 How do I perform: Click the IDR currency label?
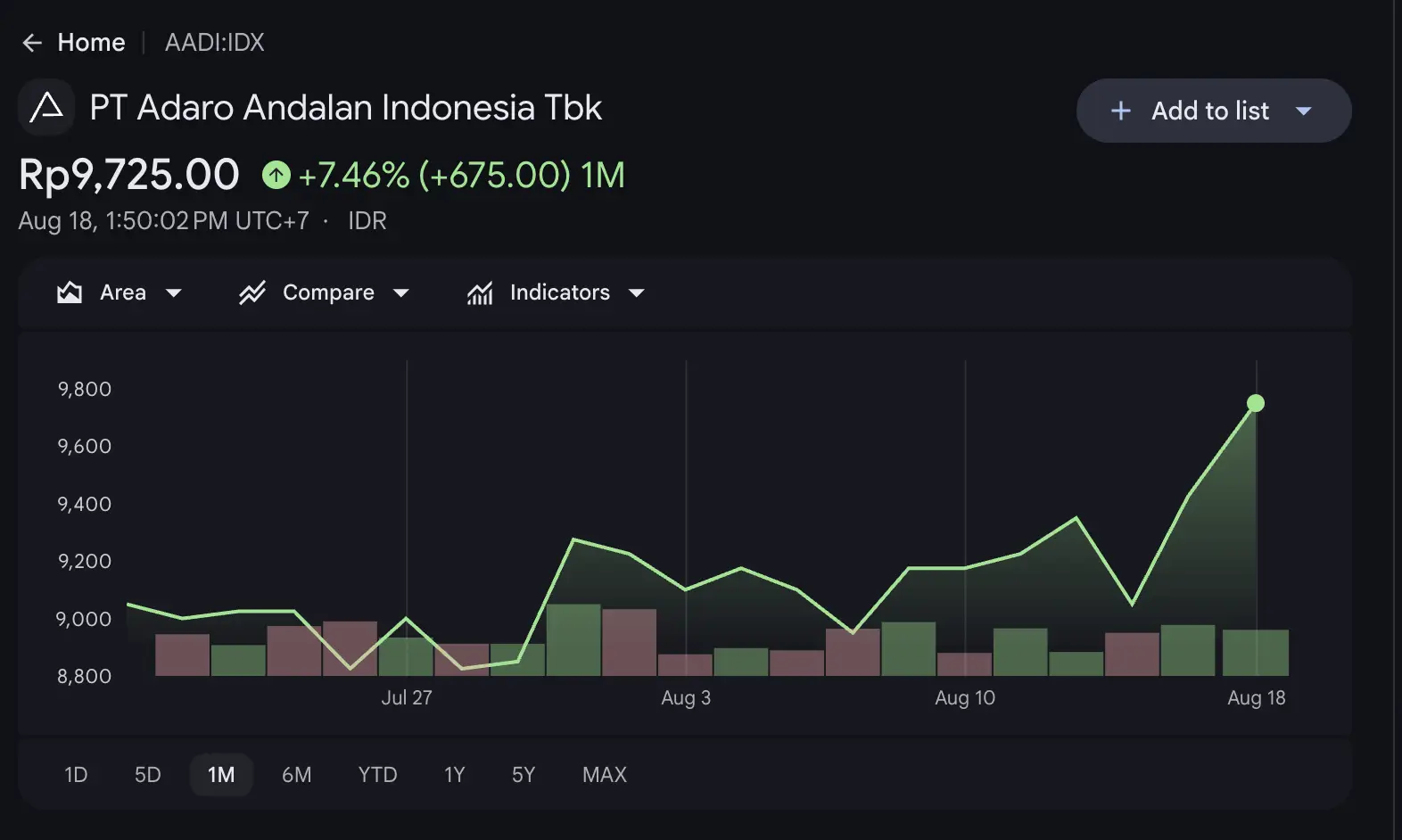tap(367, 221)
